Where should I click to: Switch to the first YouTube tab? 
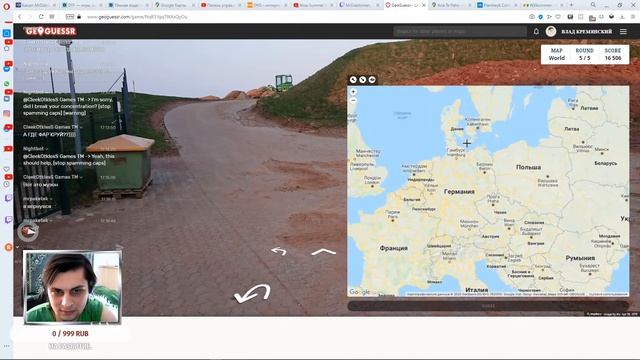click(x=220, y=5)
